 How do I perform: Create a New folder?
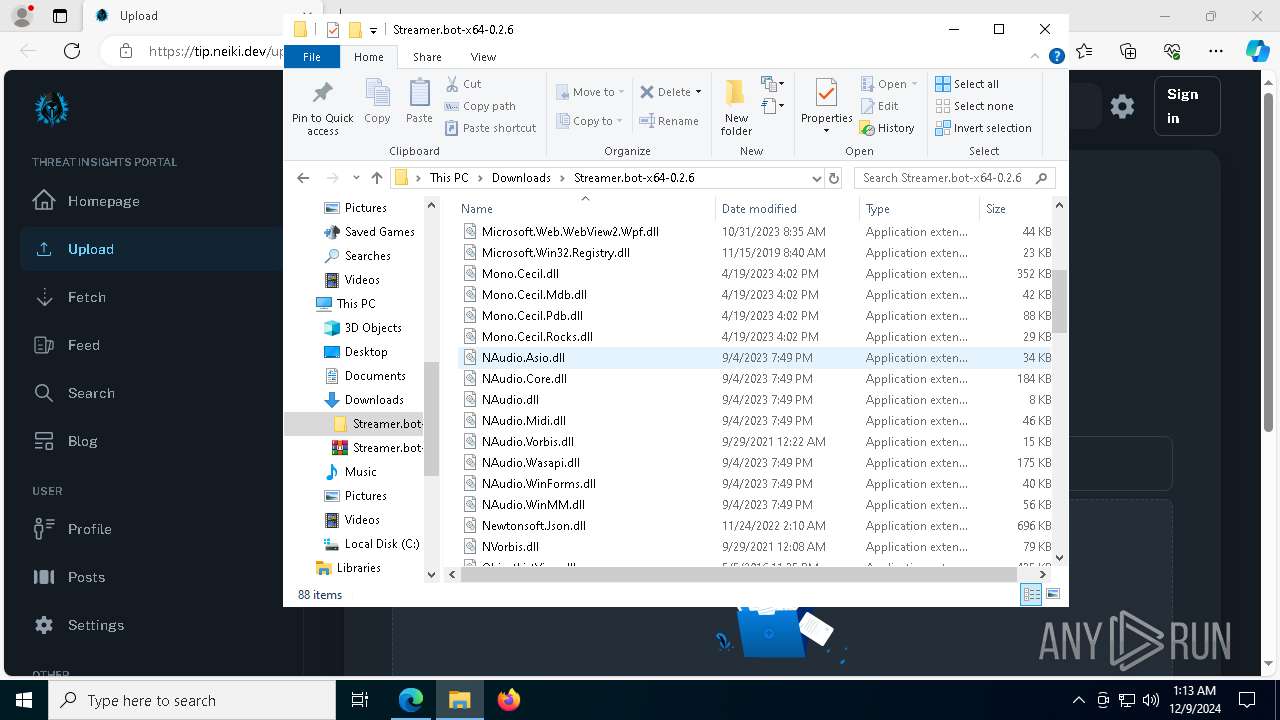pyautogui.click(x=736, y=107)
